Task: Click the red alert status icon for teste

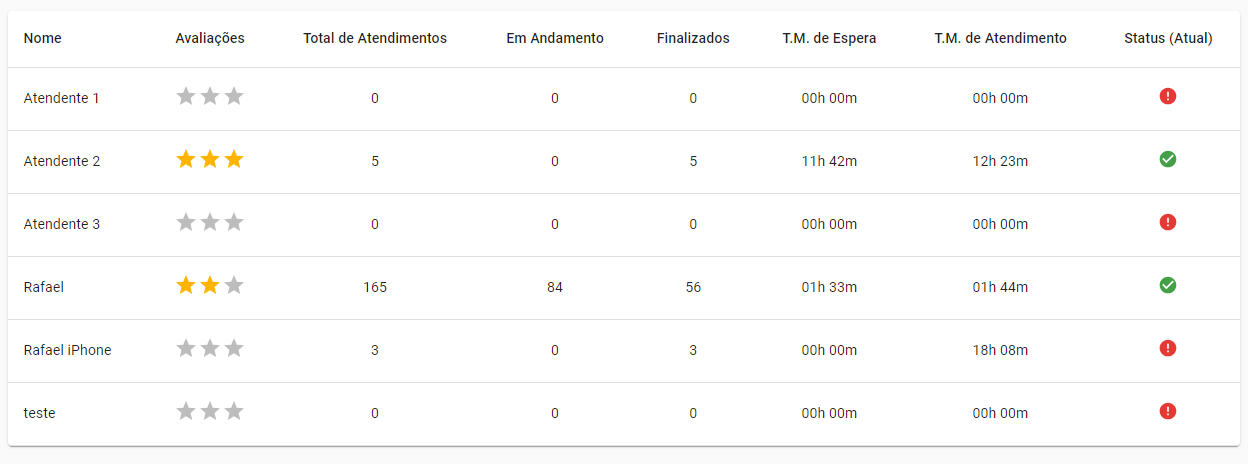Action: coord(1167,411)
